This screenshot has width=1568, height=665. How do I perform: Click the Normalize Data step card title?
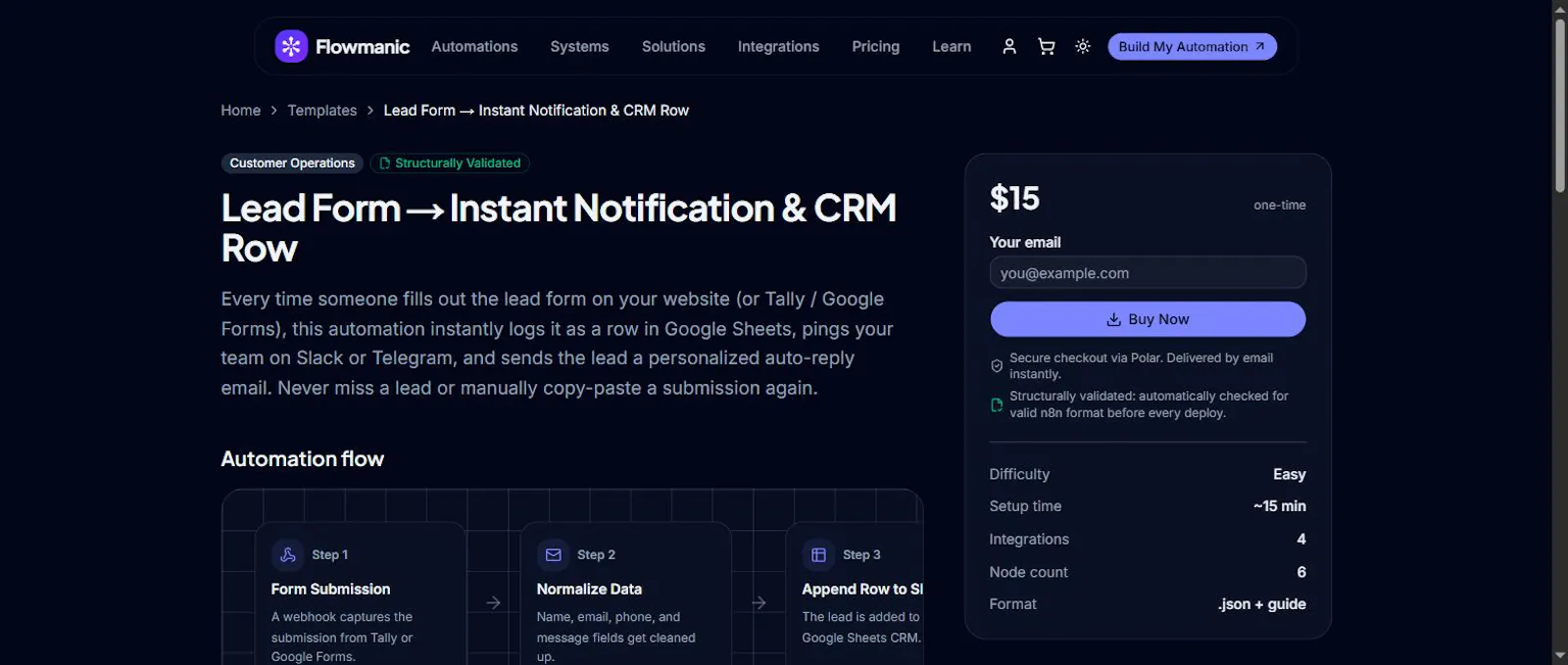tap(589, 589)
